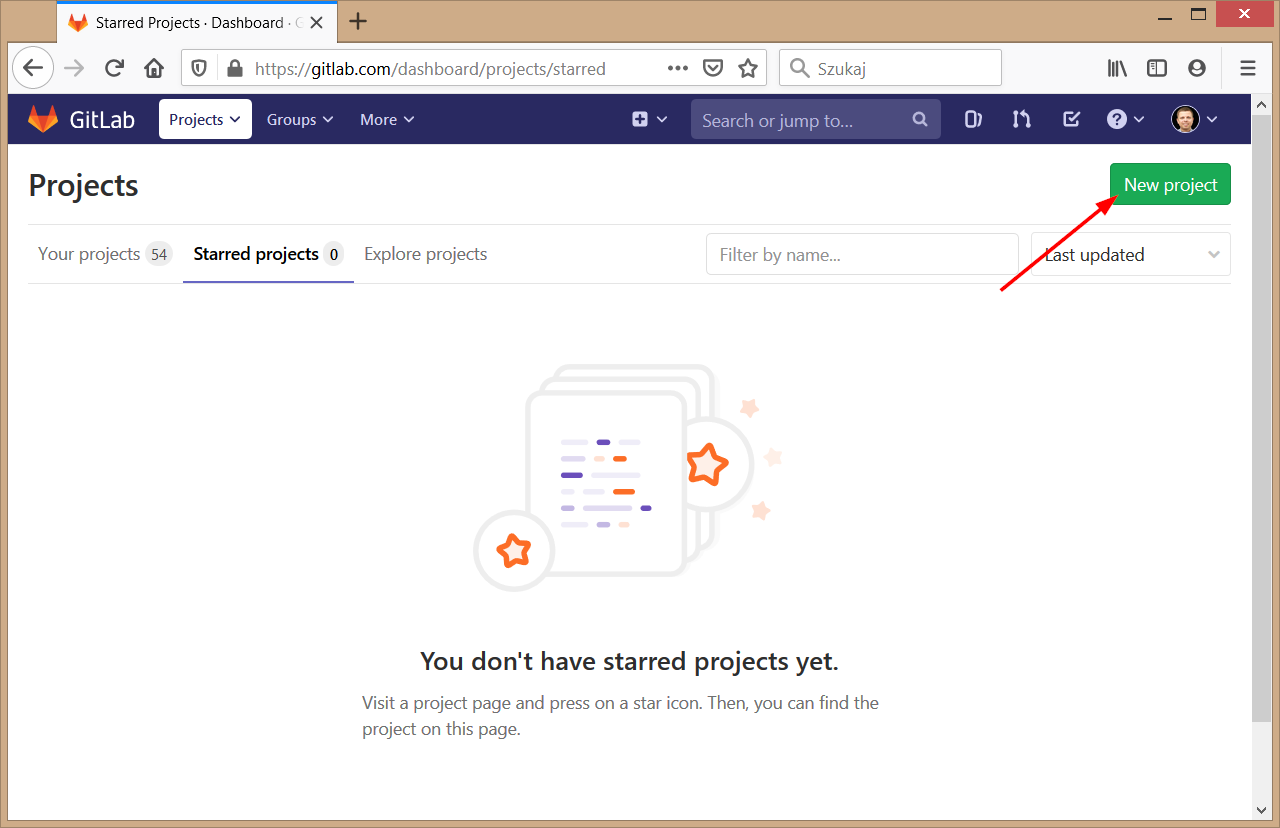
Task: Click the Filter by name field
Action: (x=861, y=255)
